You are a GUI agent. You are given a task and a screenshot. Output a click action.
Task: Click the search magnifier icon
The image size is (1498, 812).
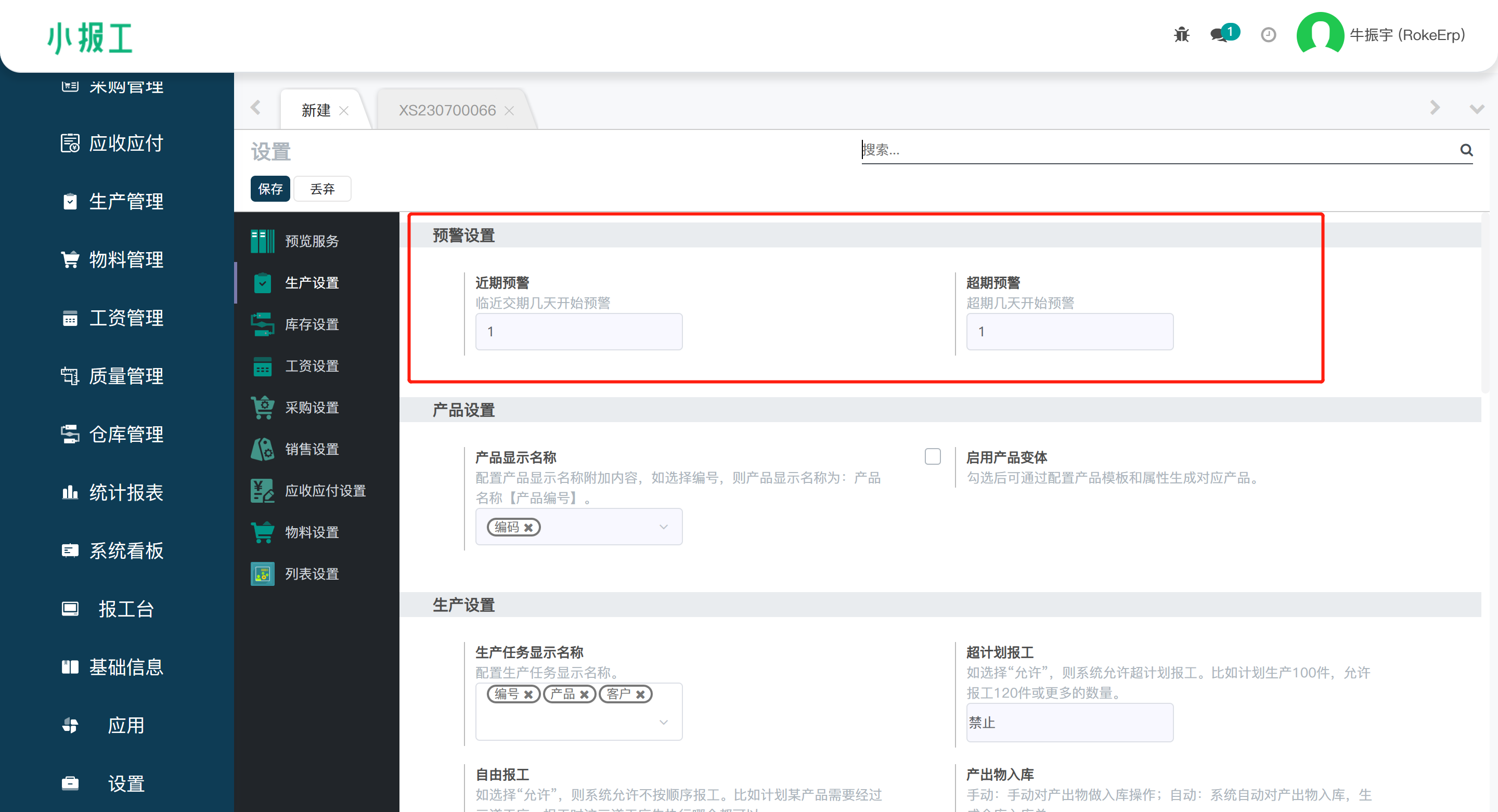pos(1466,151)
